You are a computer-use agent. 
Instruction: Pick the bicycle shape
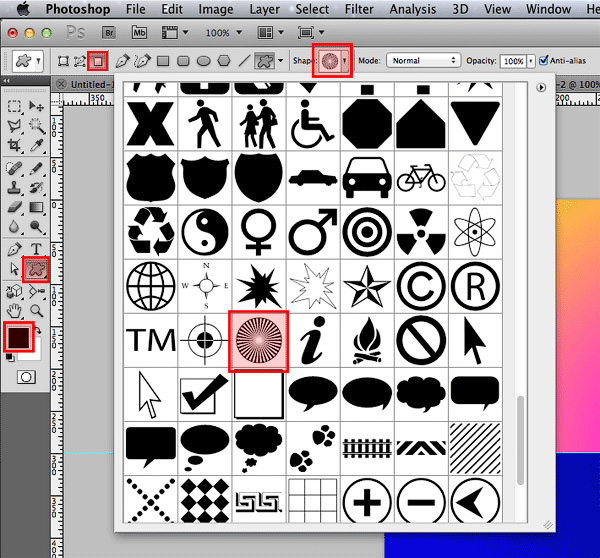tap(421, 178)
